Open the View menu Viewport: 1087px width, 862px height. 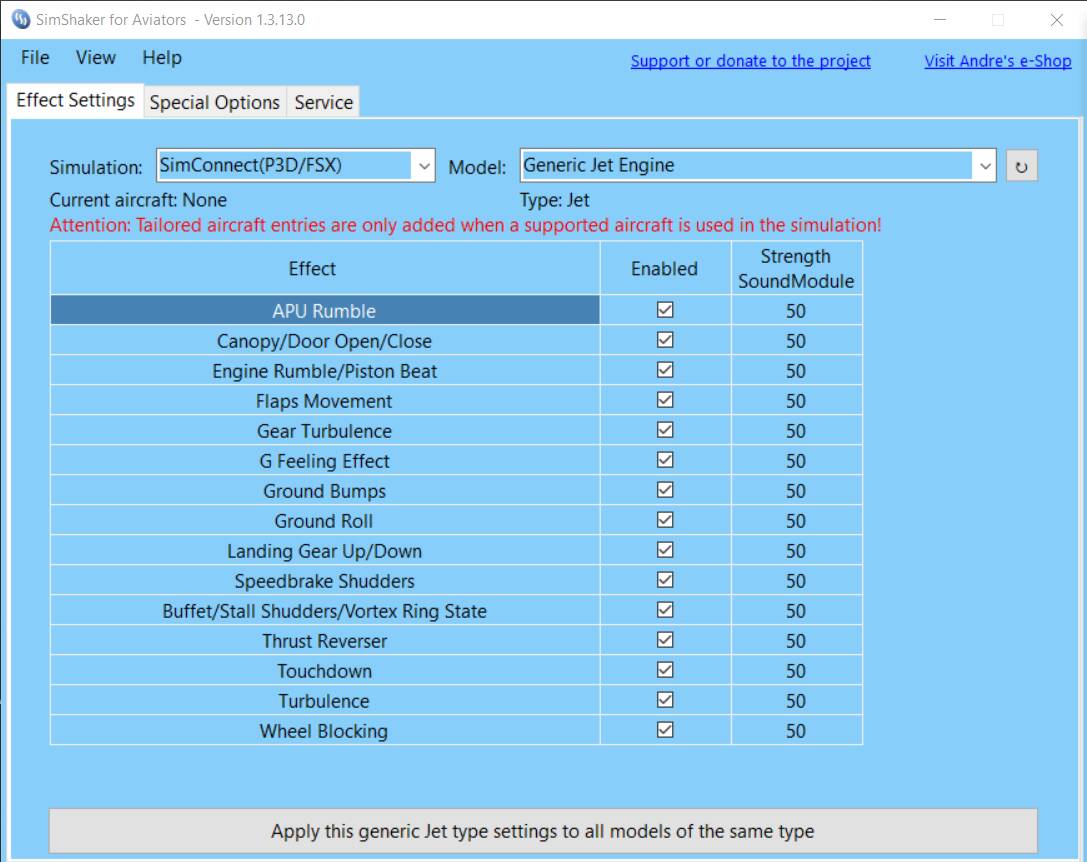coord(96,58)
